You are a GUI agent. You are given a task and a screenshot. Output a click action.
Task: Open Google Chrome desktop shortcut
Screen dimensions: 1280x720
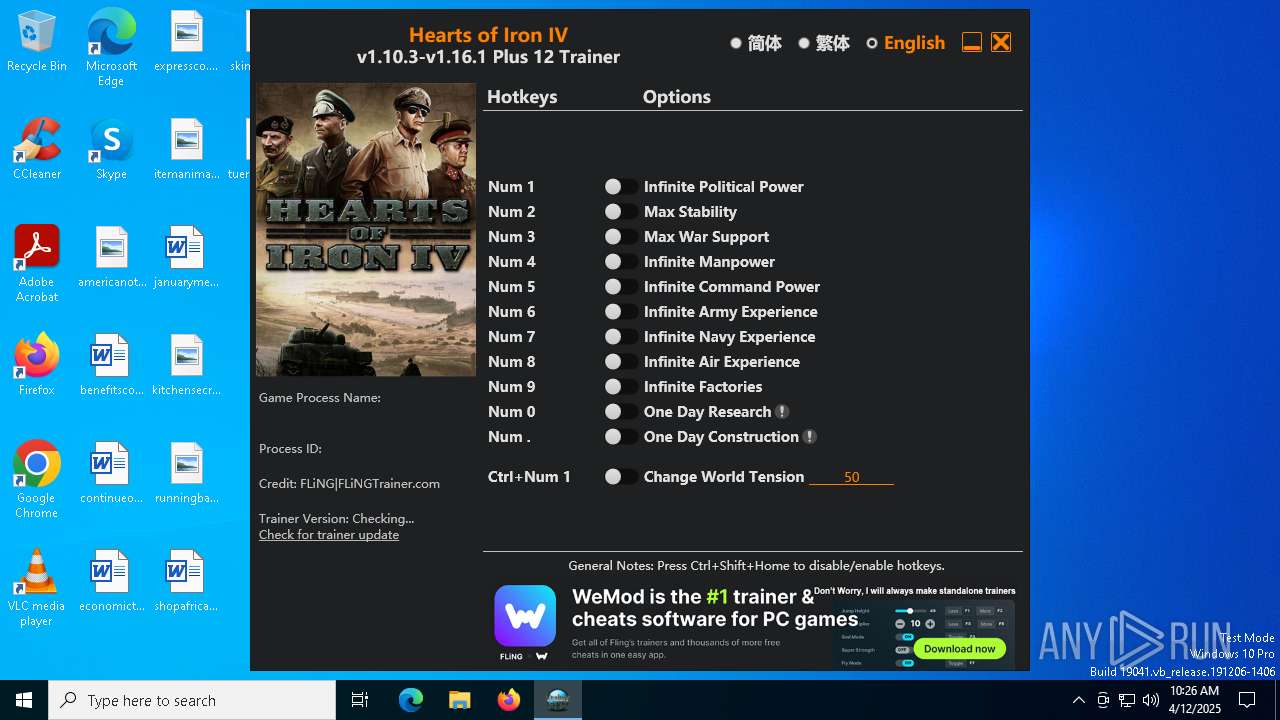(x=37, y=480)
